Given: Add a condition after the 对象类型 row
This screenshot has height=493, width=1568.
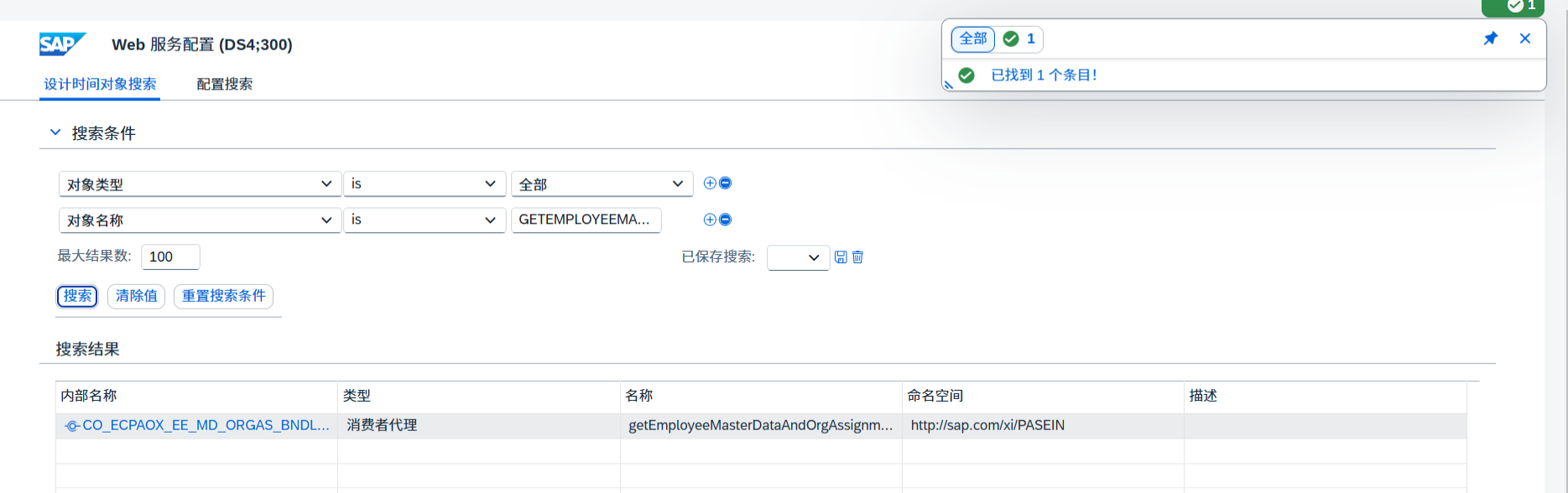Looking at the screenshot, I should (x=710, y=183).
